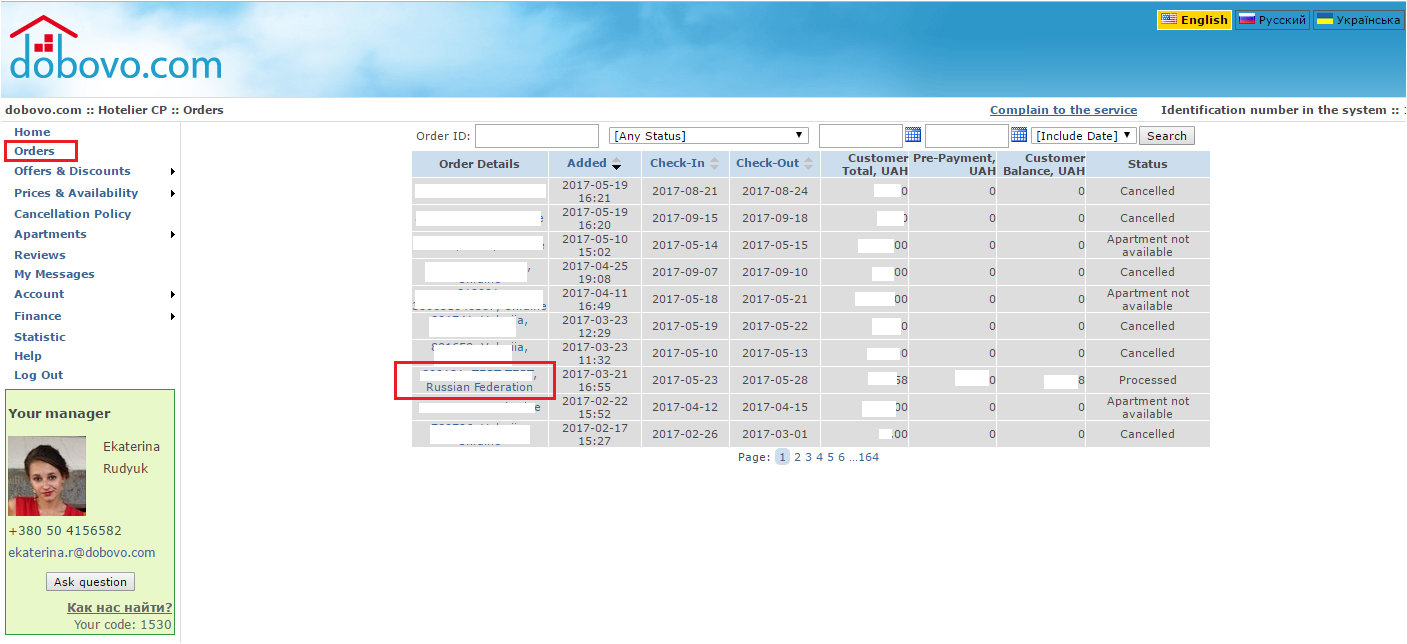Click the Status column header
This screenshot has width=1407, height=644.
pyautogui.click(x=1147, y=164)
